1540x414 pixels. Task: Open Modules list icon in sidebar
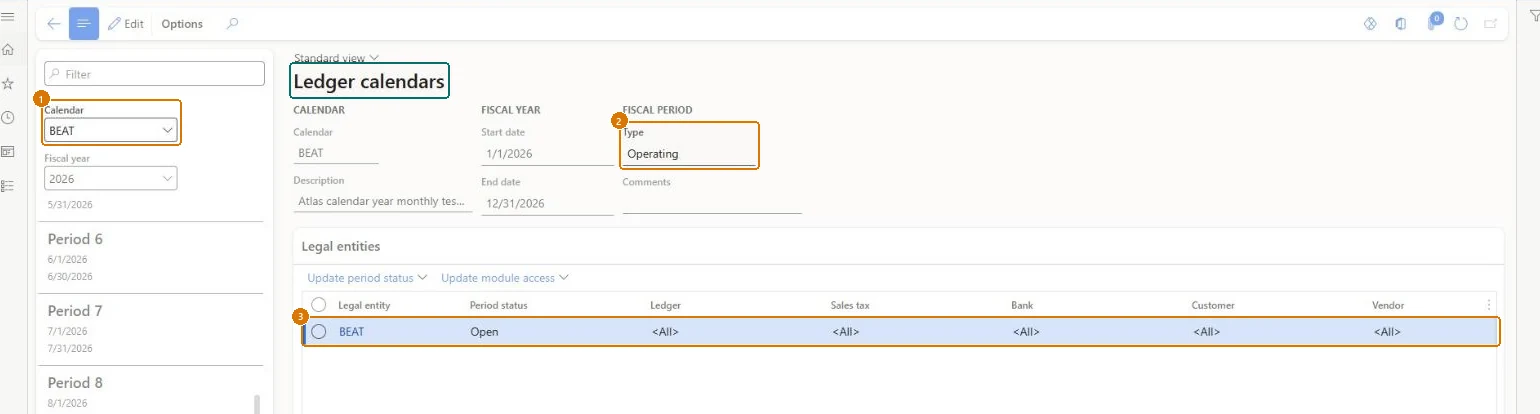[8, 185]
